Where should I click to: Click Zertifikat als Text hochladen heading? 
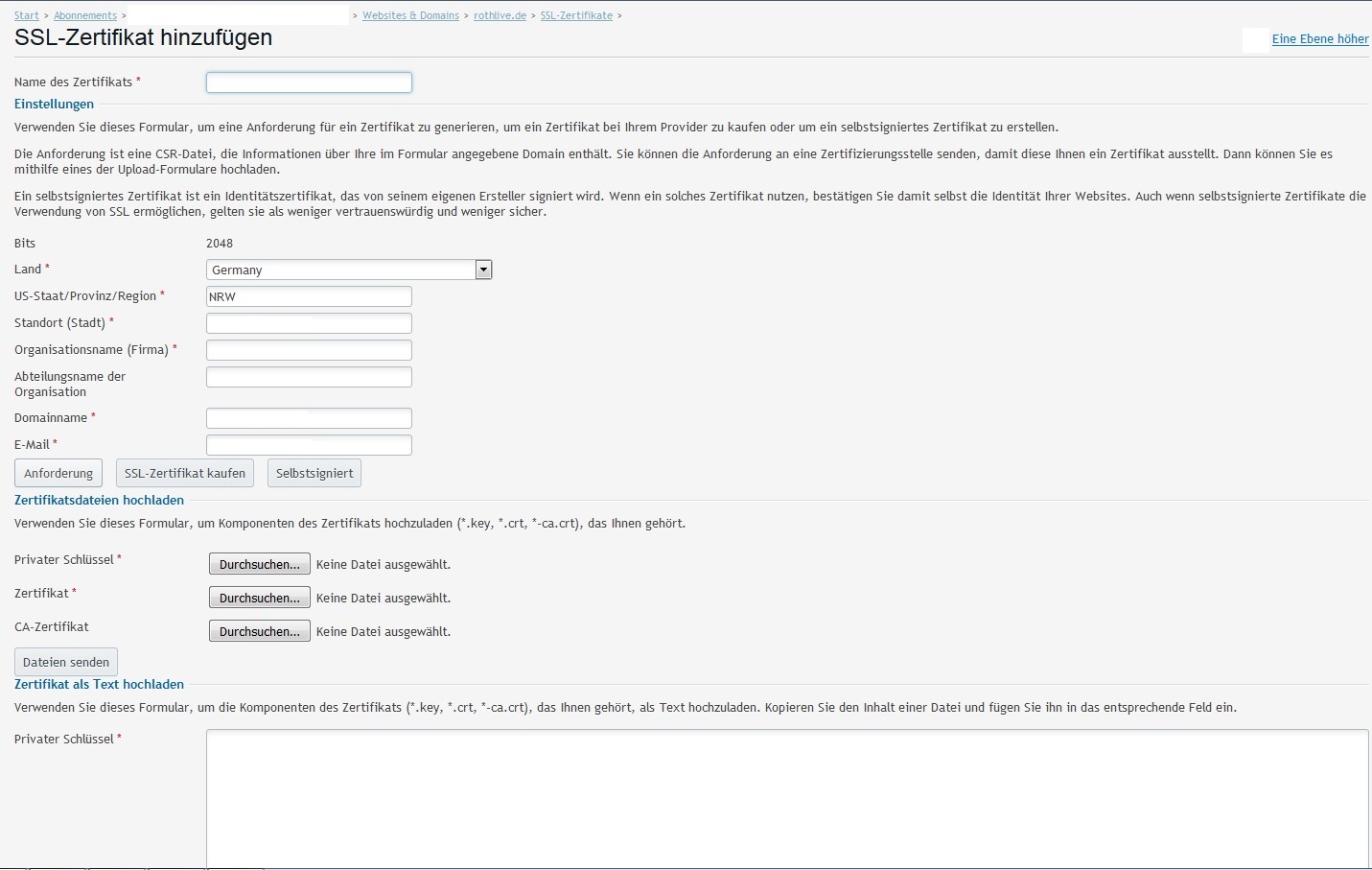click(99, 684)
